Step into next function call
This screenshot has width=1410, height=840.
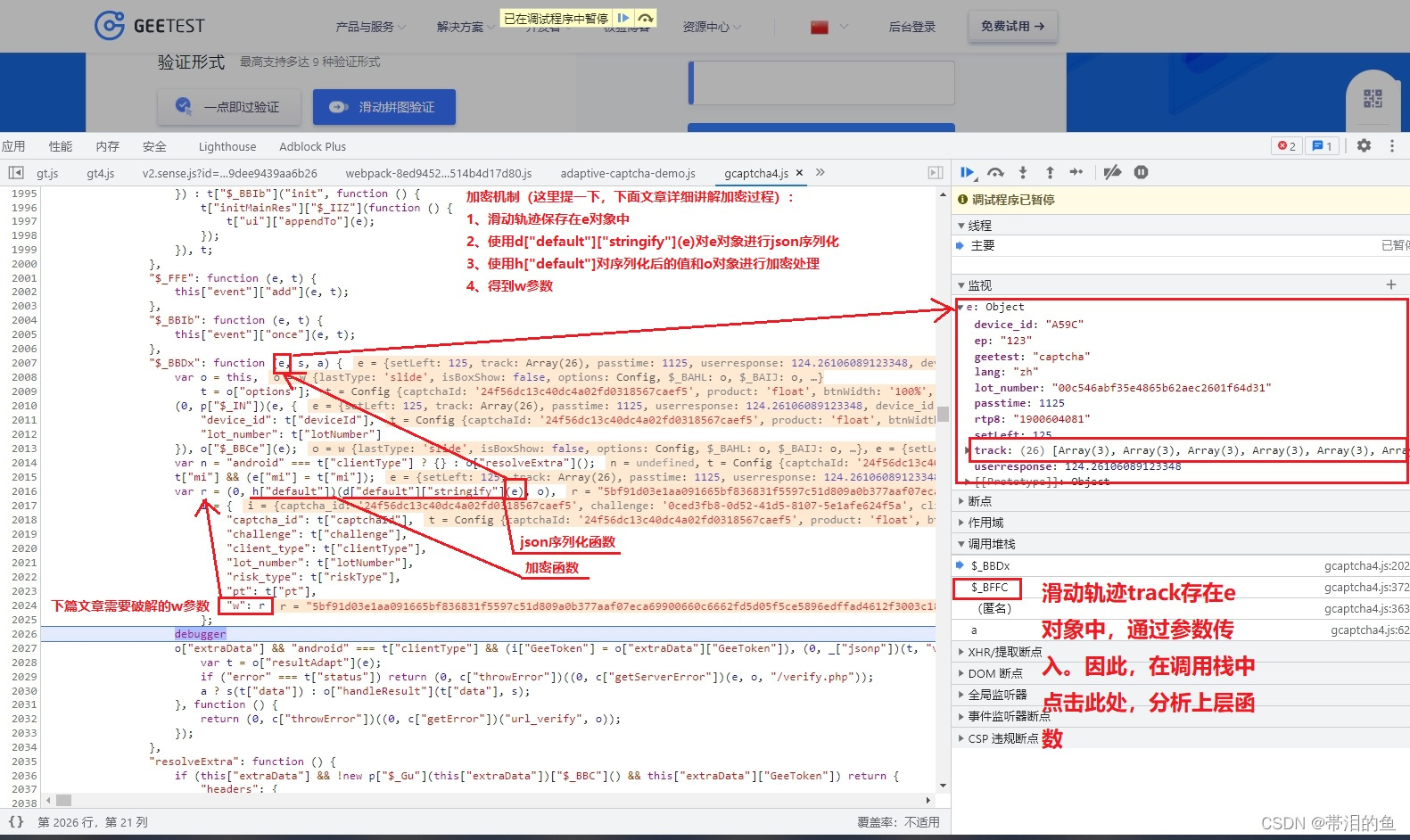pos(1023,173)
